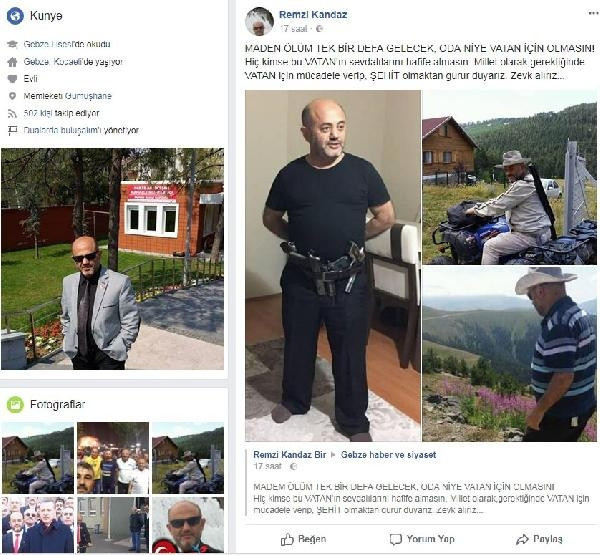Click the Paylaş share button

(x=539, y=539)
